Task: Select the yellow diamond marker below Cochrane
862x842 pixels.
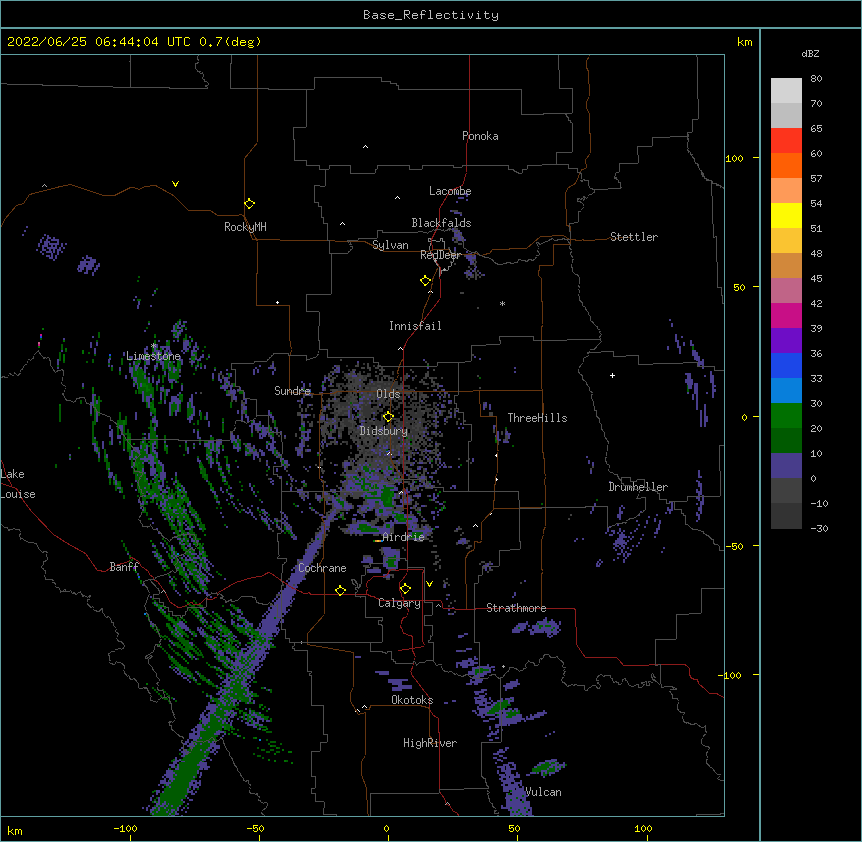Action: [x=340, y=590]
